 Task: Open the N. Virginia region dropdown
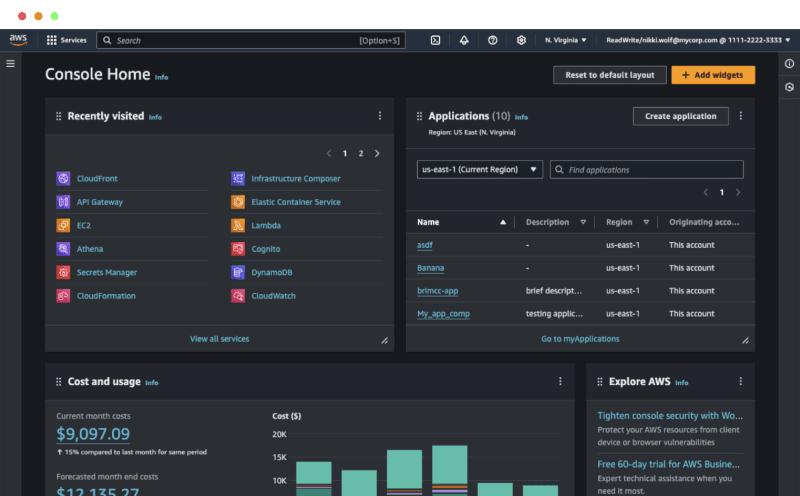[x=565, y=40]
